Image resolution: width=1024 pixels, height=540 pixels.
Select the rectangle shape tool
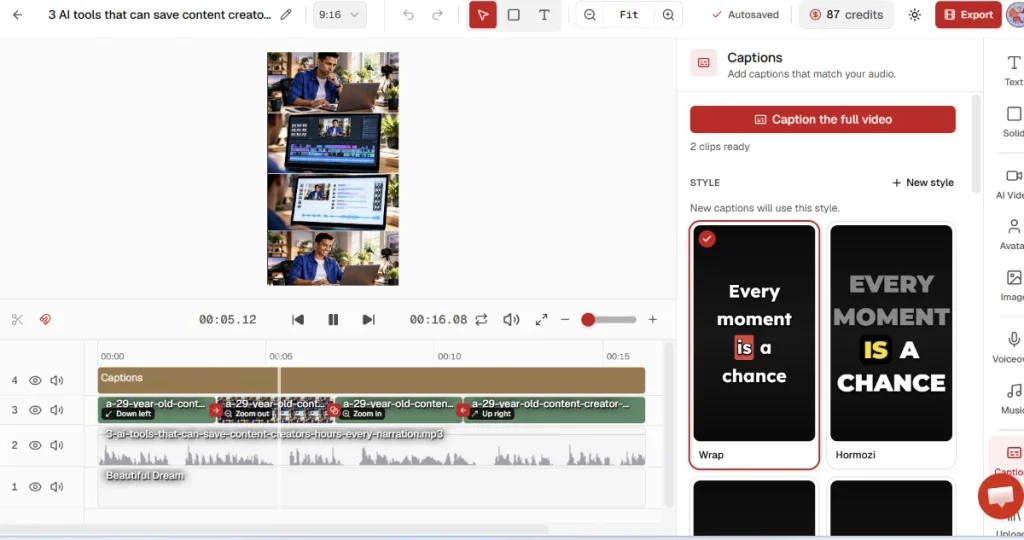[514, 14]
